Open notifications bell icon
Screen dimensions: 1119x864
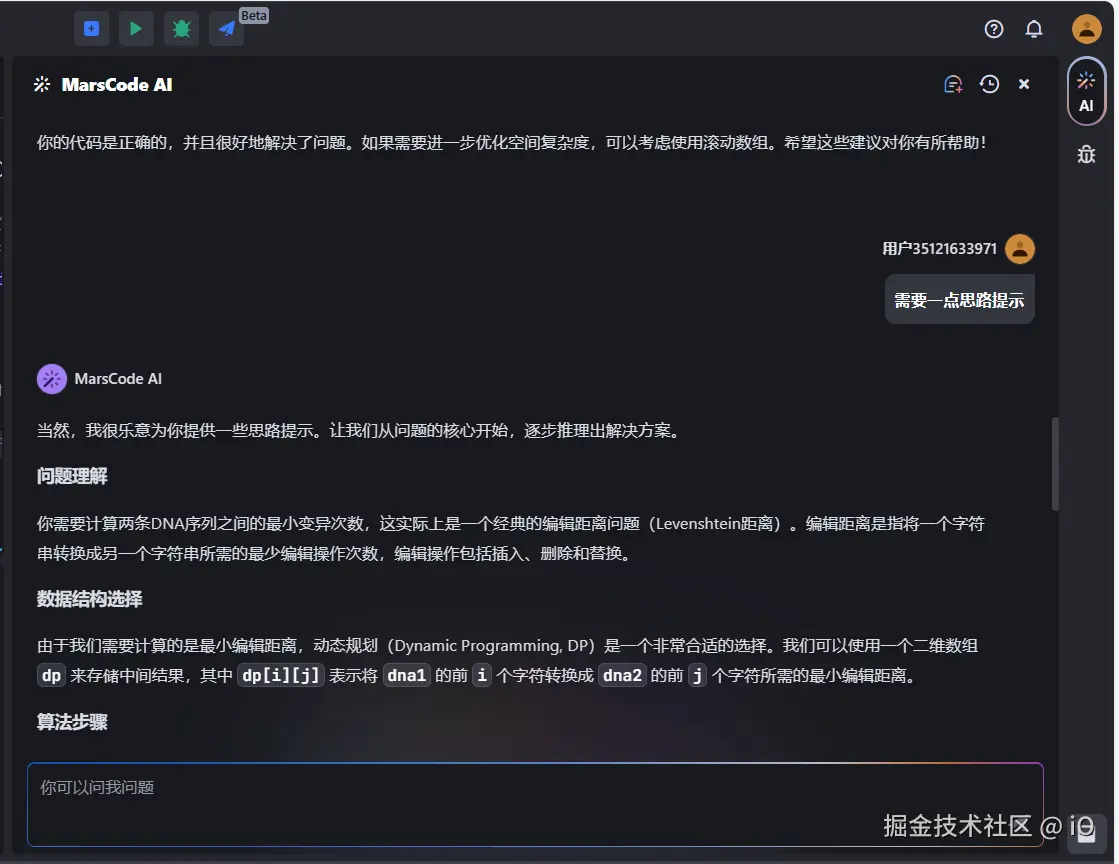tap(1033, 29)
